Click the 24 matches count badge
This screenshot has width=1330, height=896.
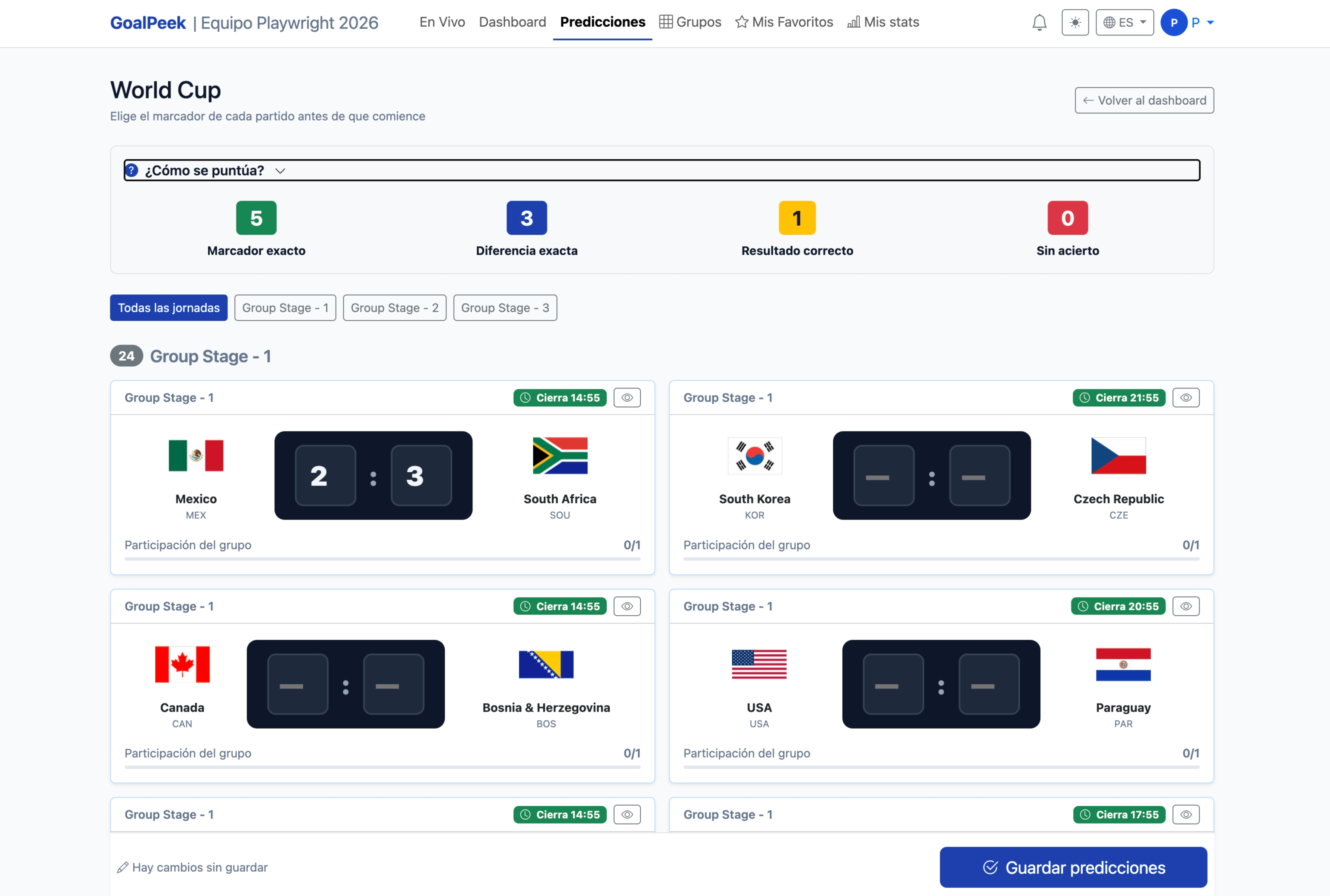(127, 356)
